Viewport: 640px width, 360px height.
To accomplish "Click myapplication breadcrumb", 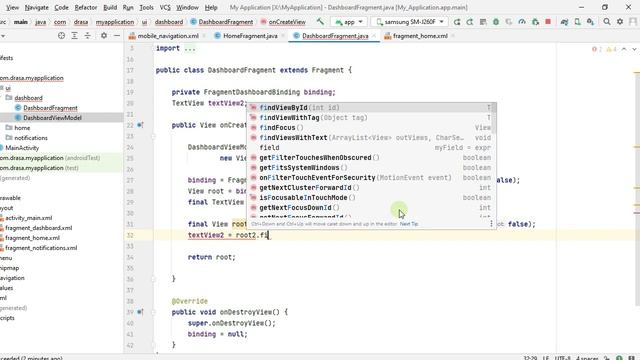I will tap(115, 22).
